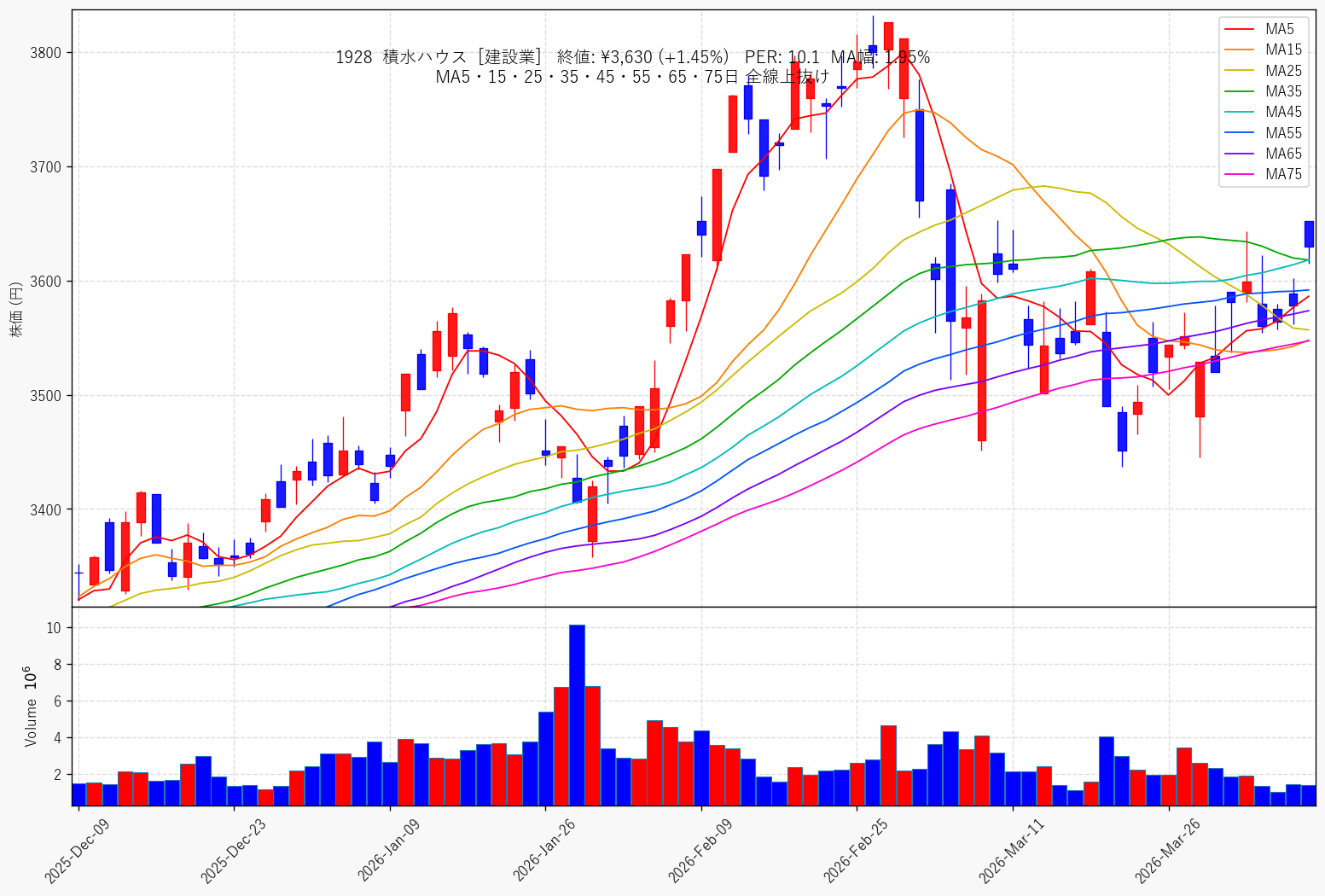Click the MA35 green legend line
This screenshot has width=1325, height=896.
1239,91
